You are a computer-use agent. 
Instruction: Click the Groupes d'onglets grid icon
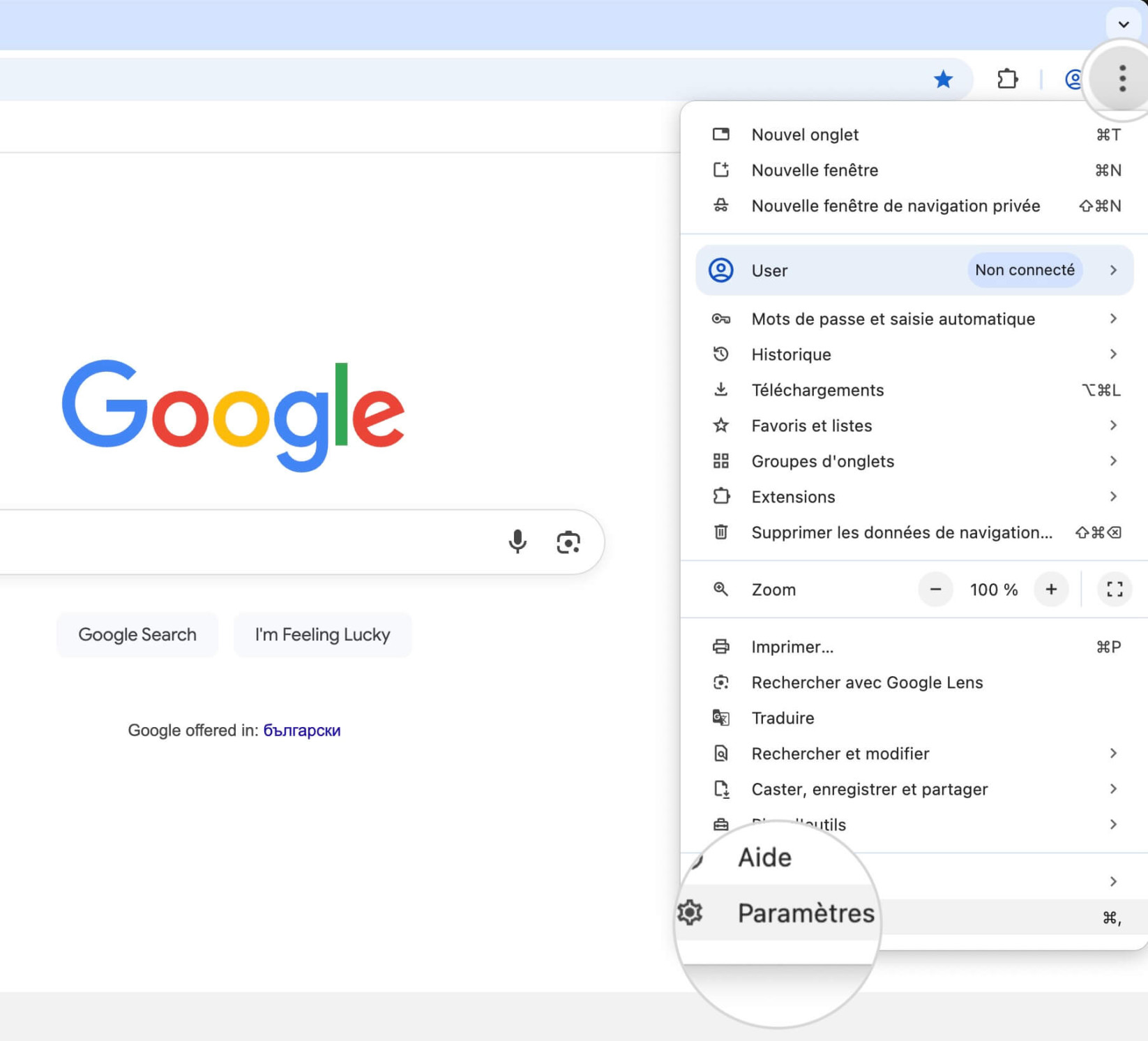721,461
